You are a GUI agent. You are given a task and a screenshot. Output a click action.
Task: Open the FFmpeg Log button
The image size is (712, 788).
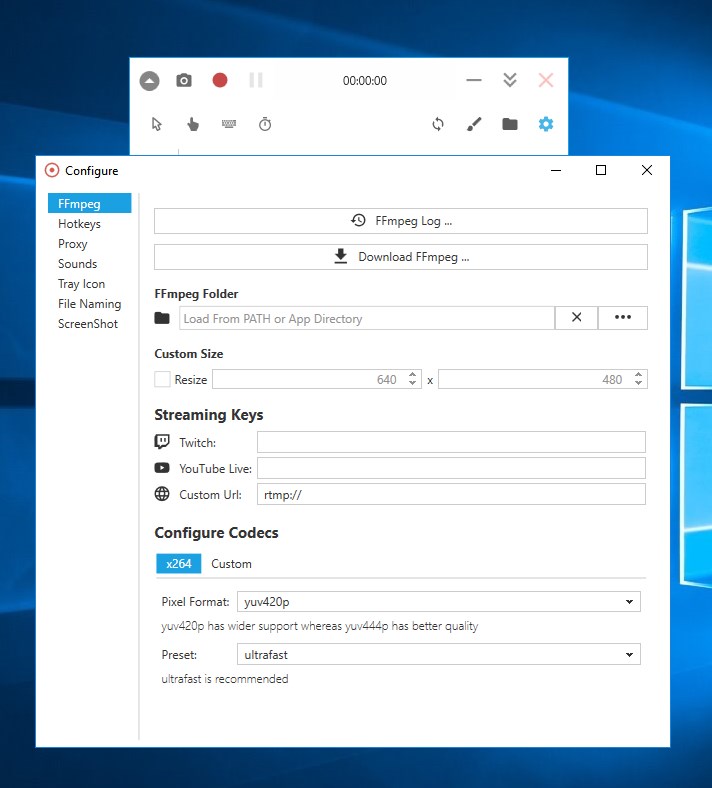[x=400, y=221]
